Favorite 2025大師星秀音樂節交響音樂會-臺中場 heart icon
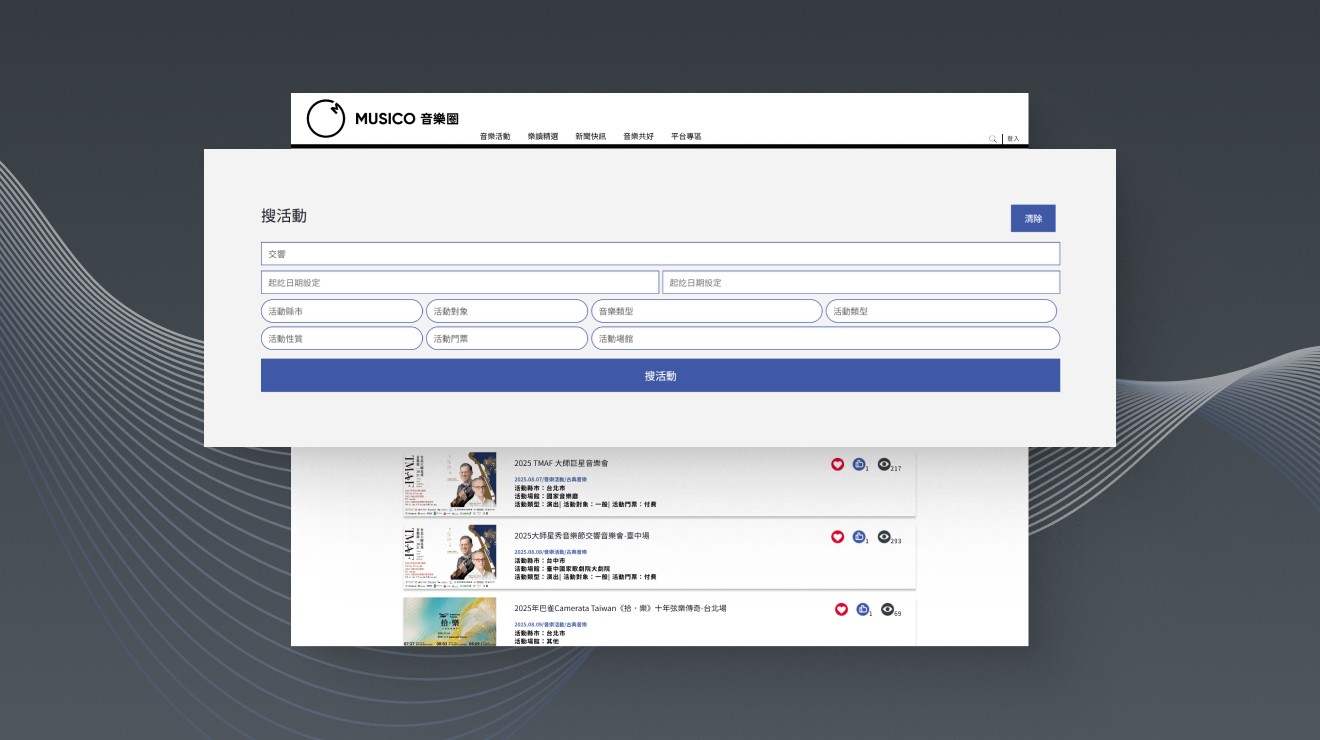Image resolution: width=1320 pixels, height=740 pixels. point(838,536)
